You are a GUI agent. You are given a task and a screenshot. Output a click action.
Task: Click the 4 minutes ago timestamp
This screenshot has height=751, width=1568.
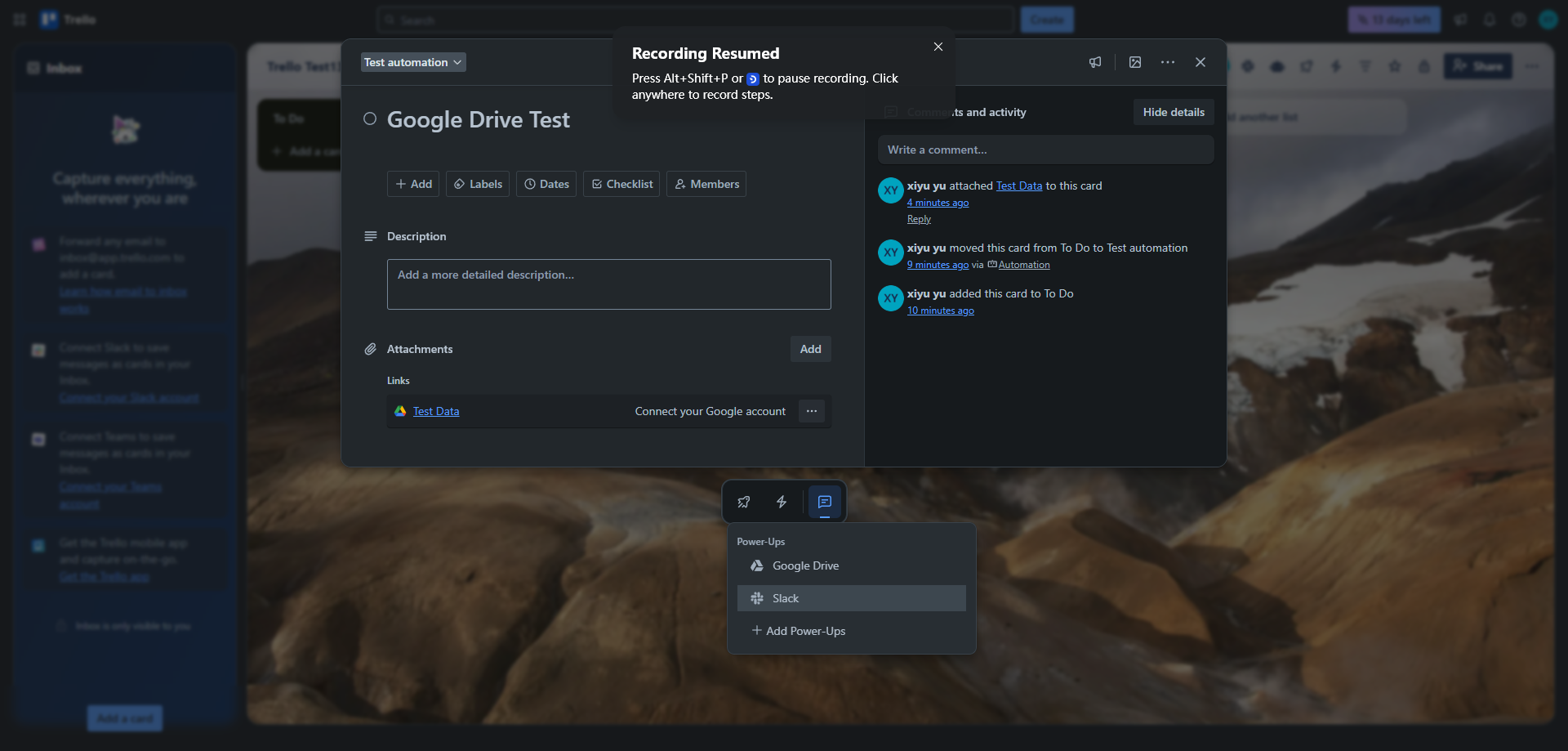tap(938, 203)
